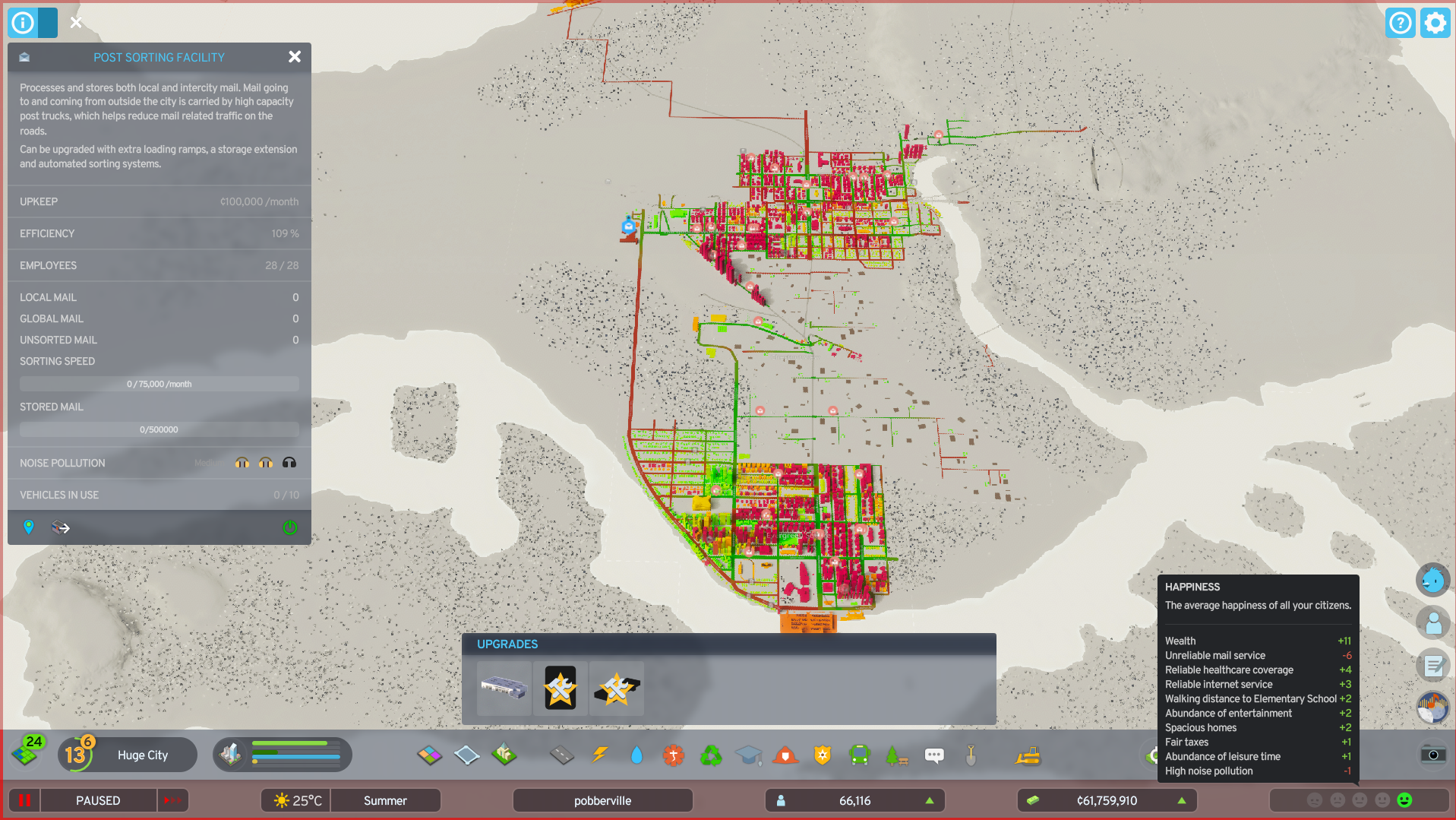The height and width of the screenshot is (820, 1456).
Task: Toggle the info views panel button
Action: [x=23, y=23]
